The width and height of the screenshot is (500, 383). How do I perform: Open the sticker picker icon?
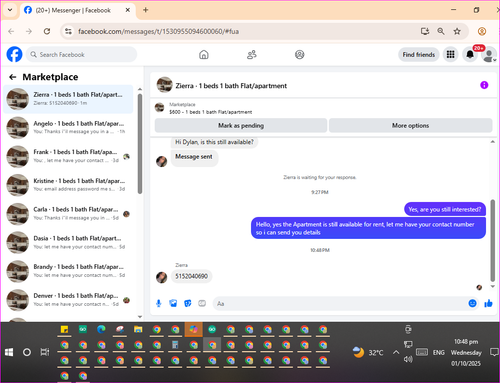point(188,303)
